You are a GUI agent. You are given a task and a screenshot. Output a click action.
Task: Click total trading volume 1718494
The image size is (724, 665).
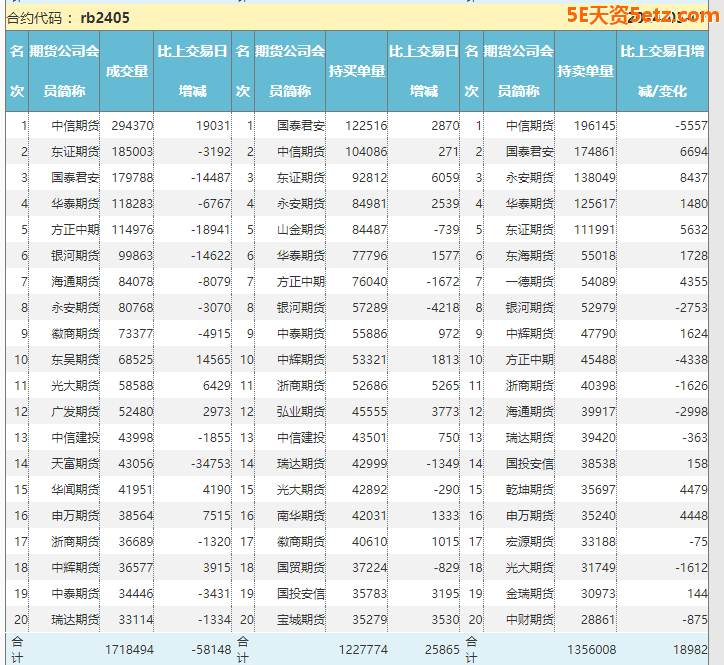pyautogui.click(x=129, y=649)
